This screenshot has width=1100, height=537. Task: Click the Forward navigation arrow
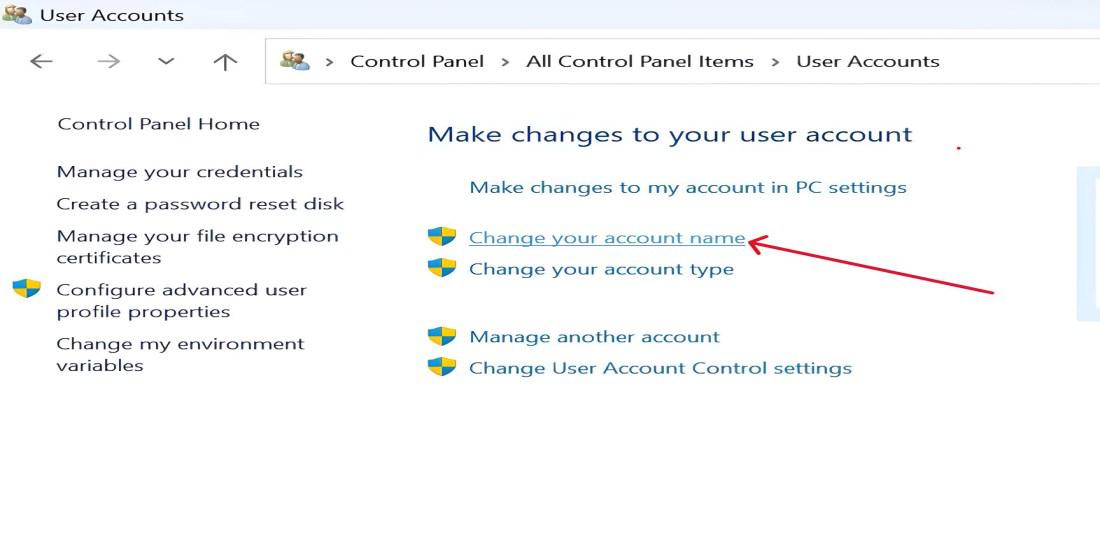[108, 62]
